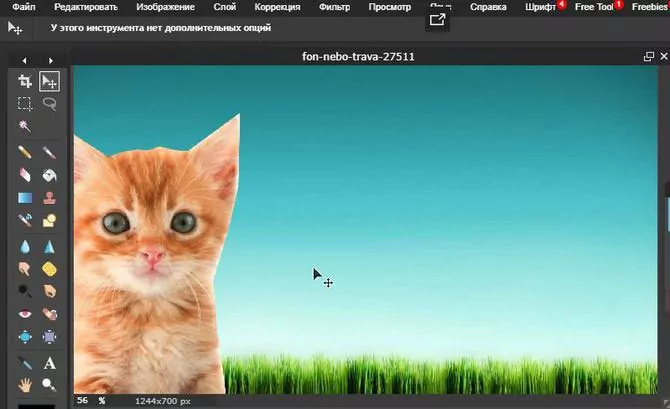Select the Paint Bucket tool
The width and height of the screenshot is (670, 409).
point(50,175)
